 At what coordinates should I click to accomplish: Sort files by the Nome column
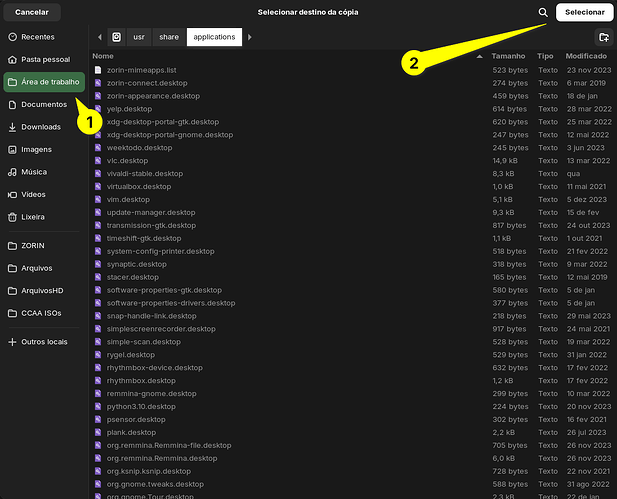(x=104, y=57)
